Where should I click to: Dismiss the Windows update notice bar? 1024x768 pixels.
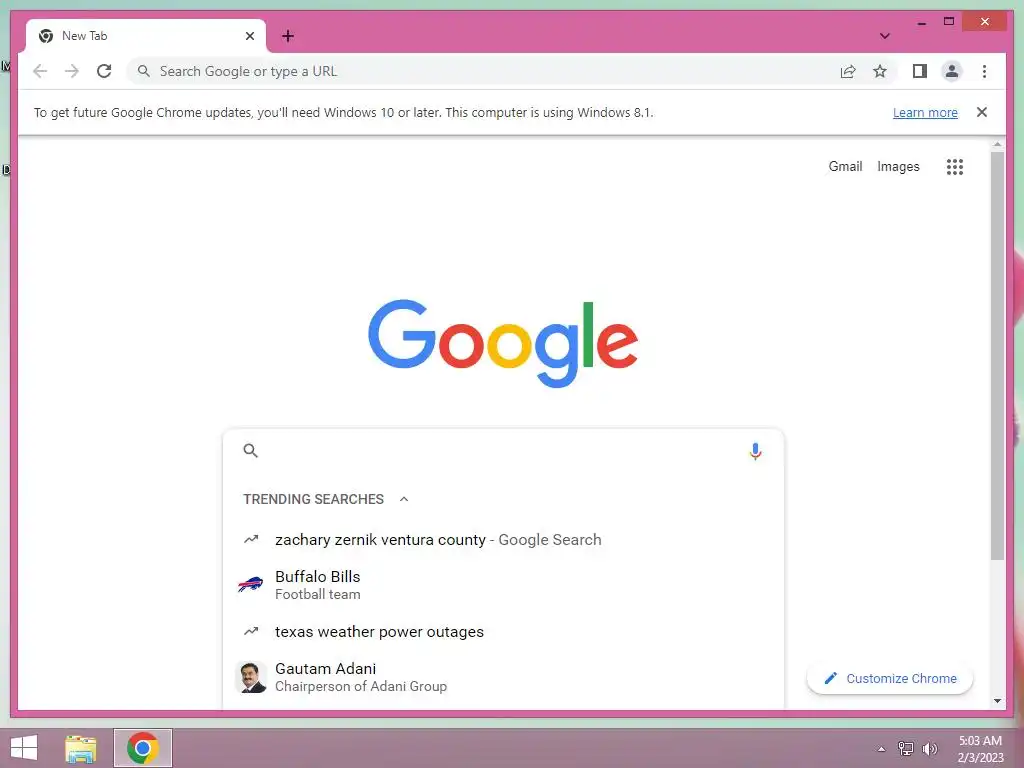click(x=982, y=112)
